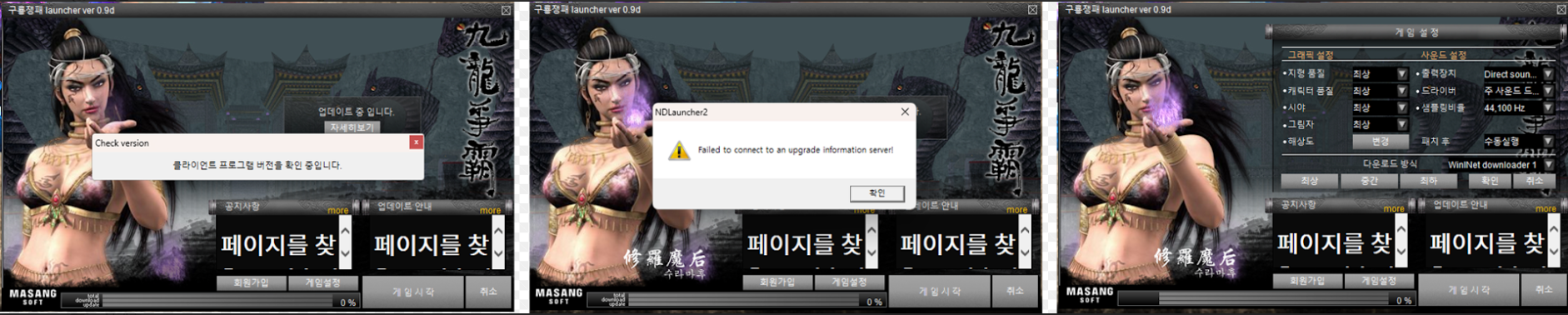Click 게임시작 in the Check version launcher
This screenshot has width=1568, height=315.
coord(413,292)
